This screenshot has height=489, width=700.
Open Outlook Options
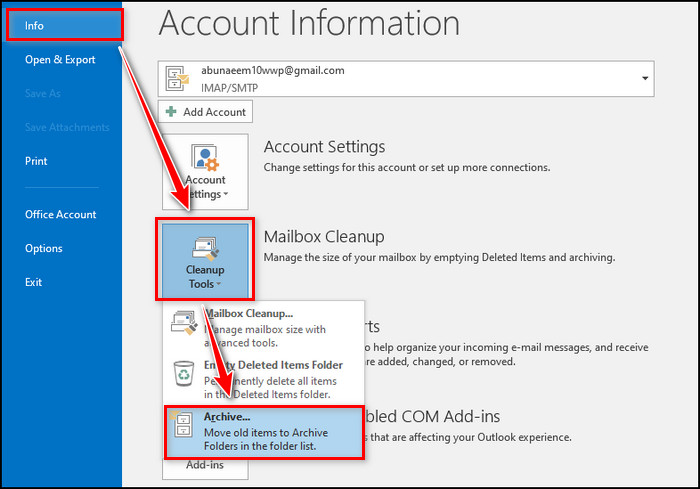pyautogui.click(x=44, y=248)
